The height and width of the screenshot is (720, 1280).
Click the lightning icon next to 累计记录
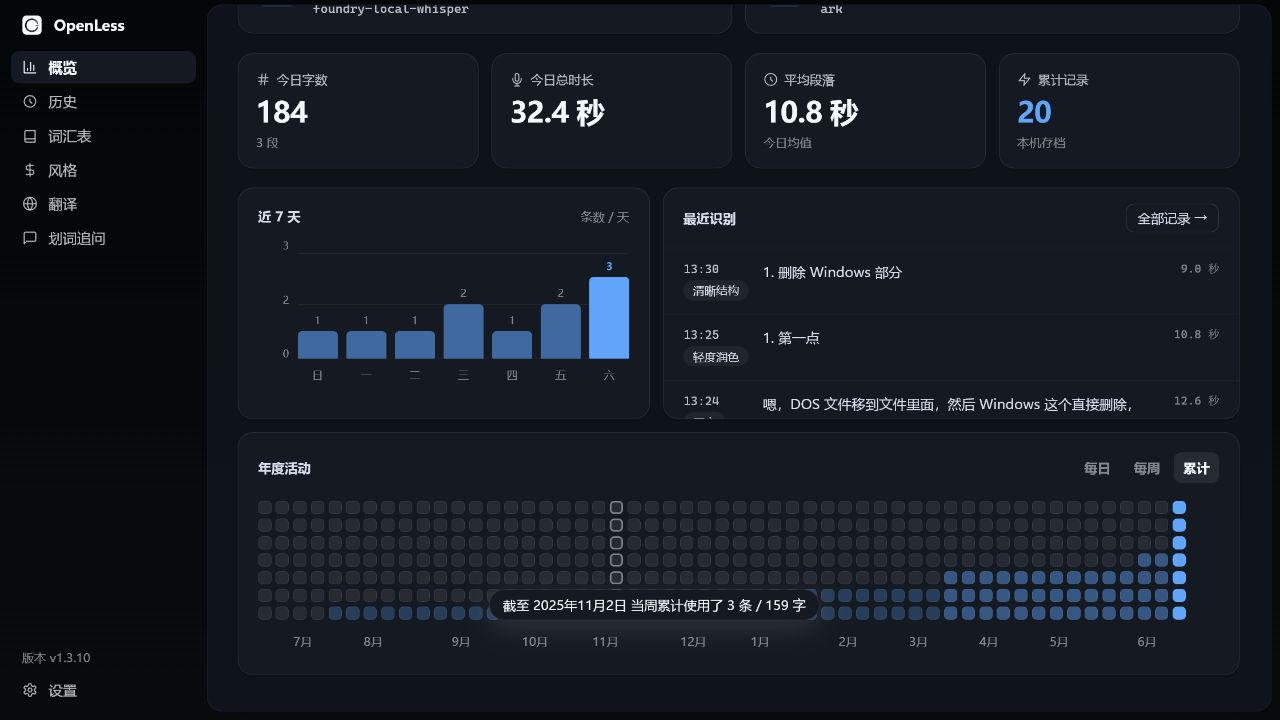[x=1024, y=79]
